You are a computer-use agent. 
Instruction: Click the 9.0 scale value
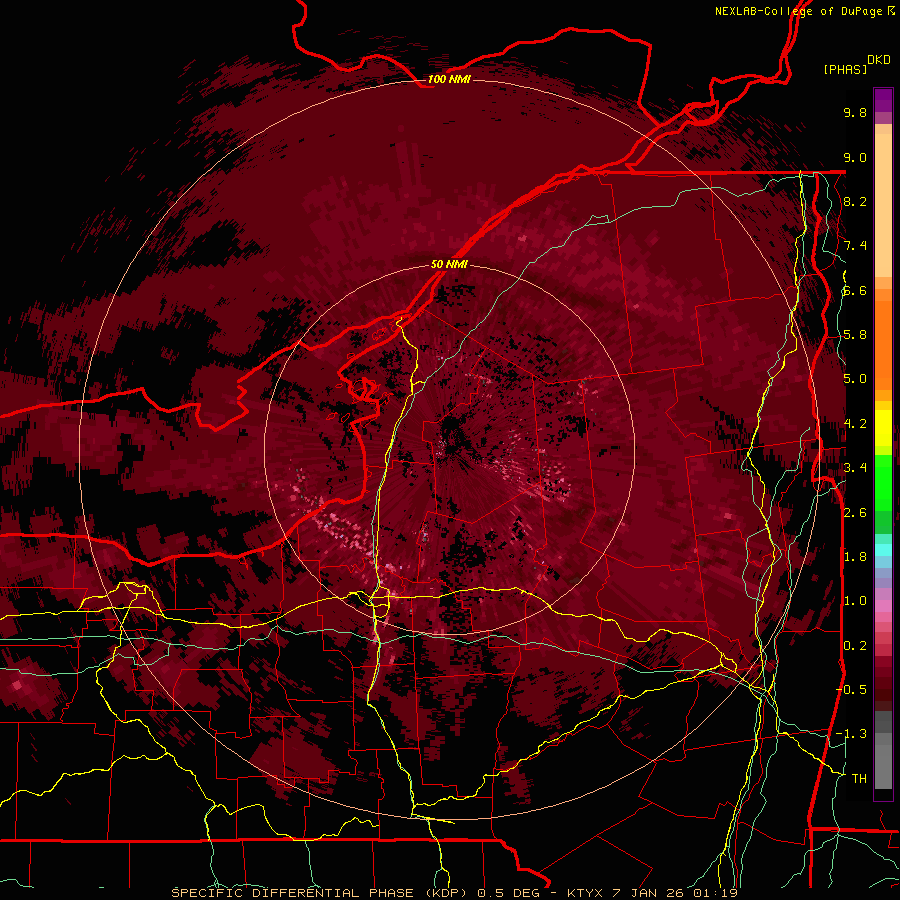pyautogui.click(x=855, y=157)
